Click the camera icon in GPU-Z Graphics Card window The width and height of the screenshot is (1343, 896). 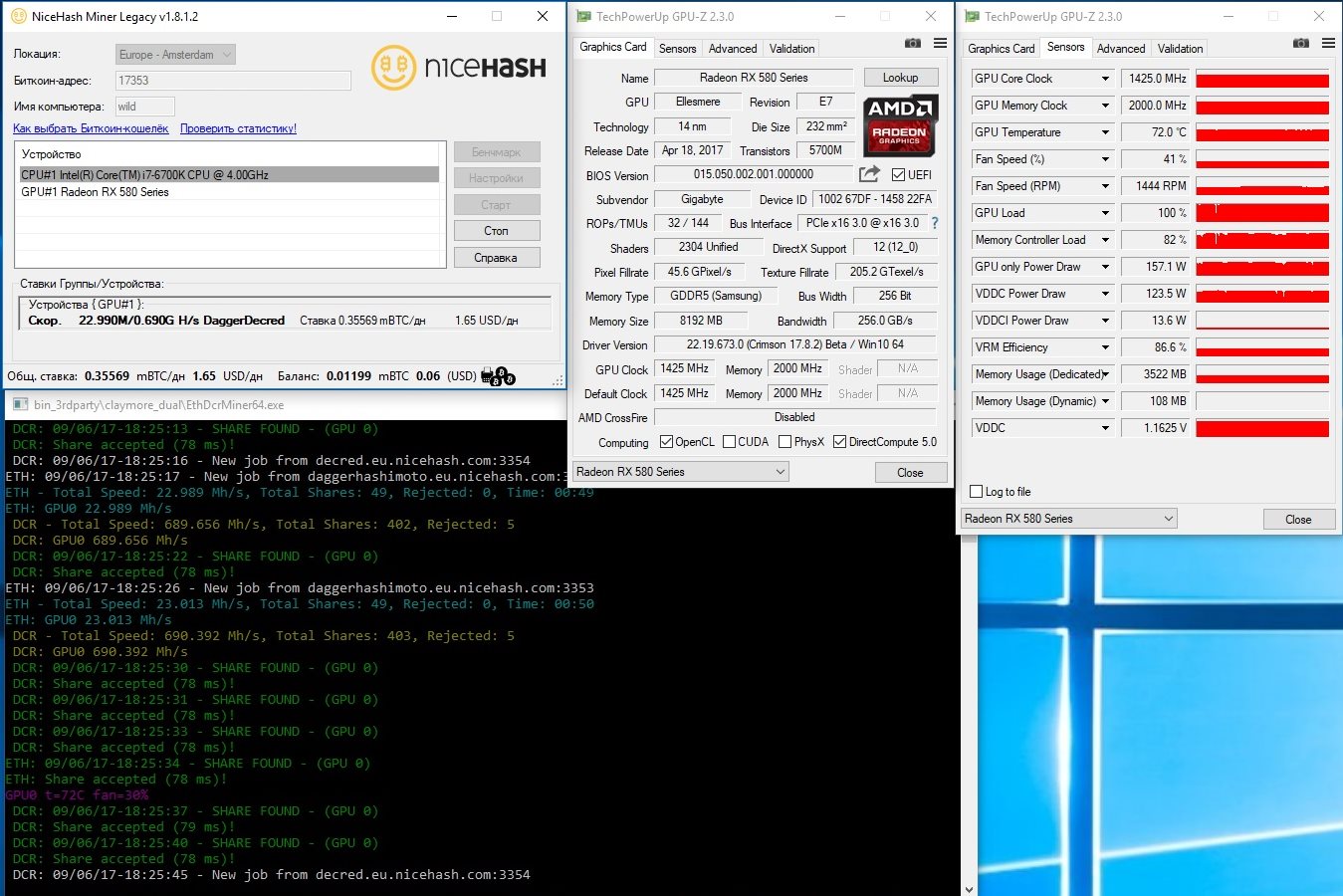[912, 44]
